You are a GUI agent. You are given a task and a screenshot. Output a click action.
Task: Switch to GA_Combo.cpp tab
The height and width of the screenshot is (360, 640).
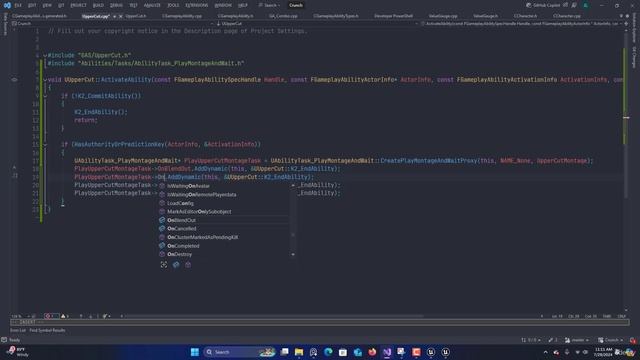coord(283,16)
